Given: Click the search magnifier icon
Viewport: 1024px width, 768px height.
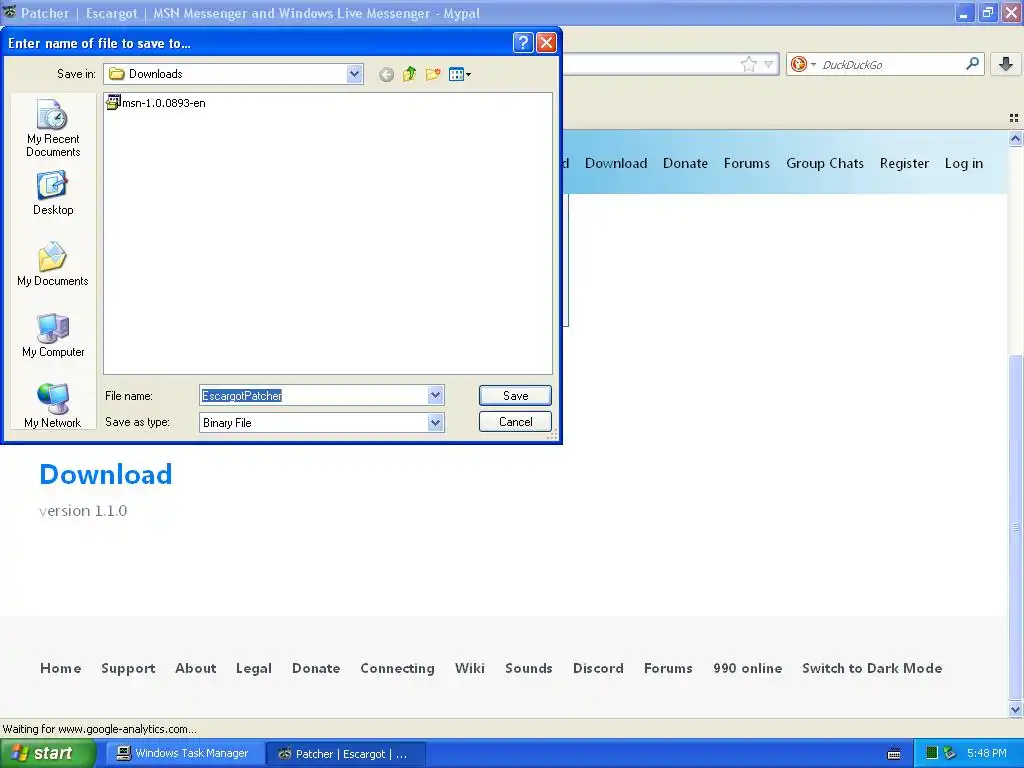Looking at the screenshot, I should coord(972,63).
